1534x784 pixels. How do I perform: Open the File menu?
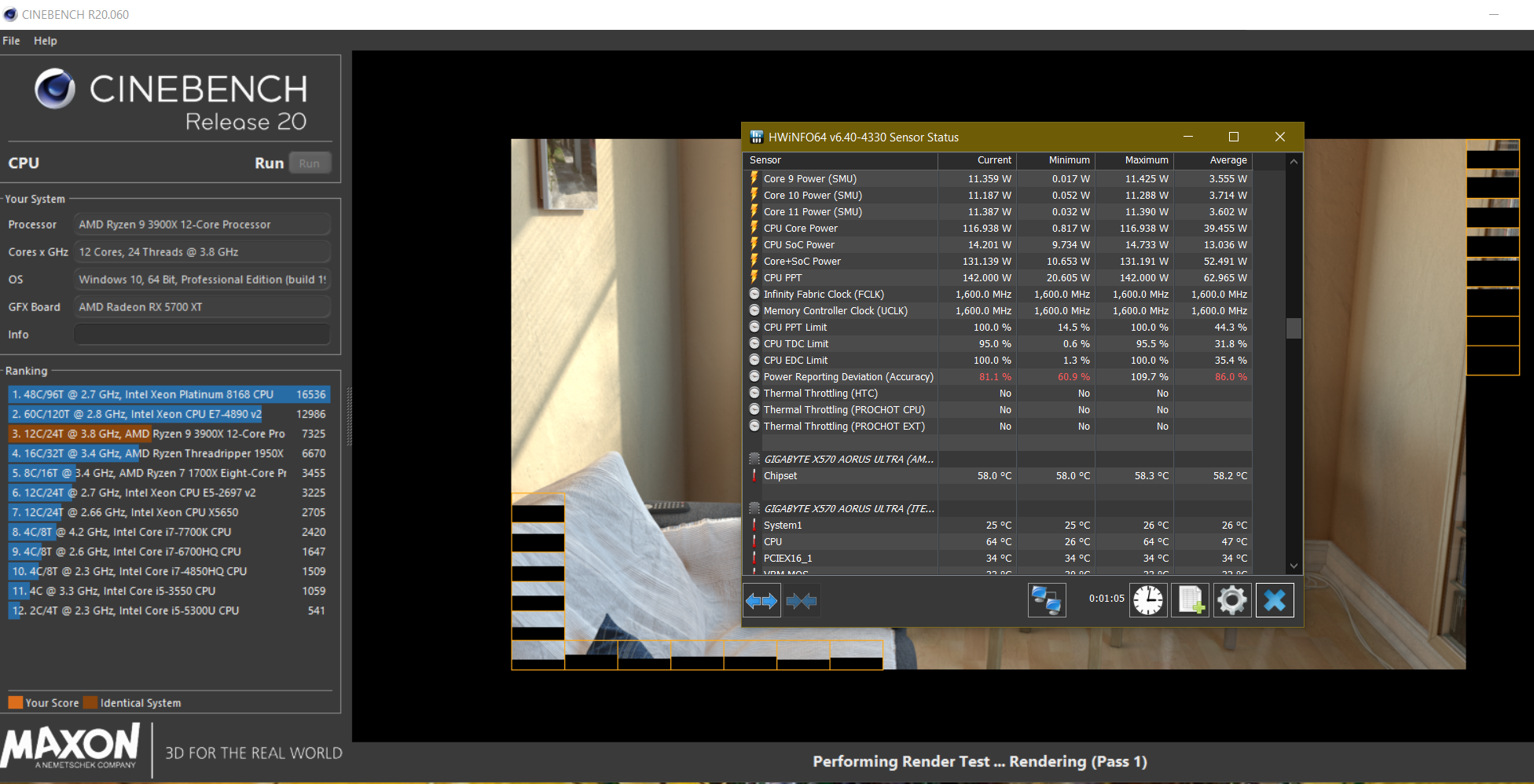tap(11, 41)
